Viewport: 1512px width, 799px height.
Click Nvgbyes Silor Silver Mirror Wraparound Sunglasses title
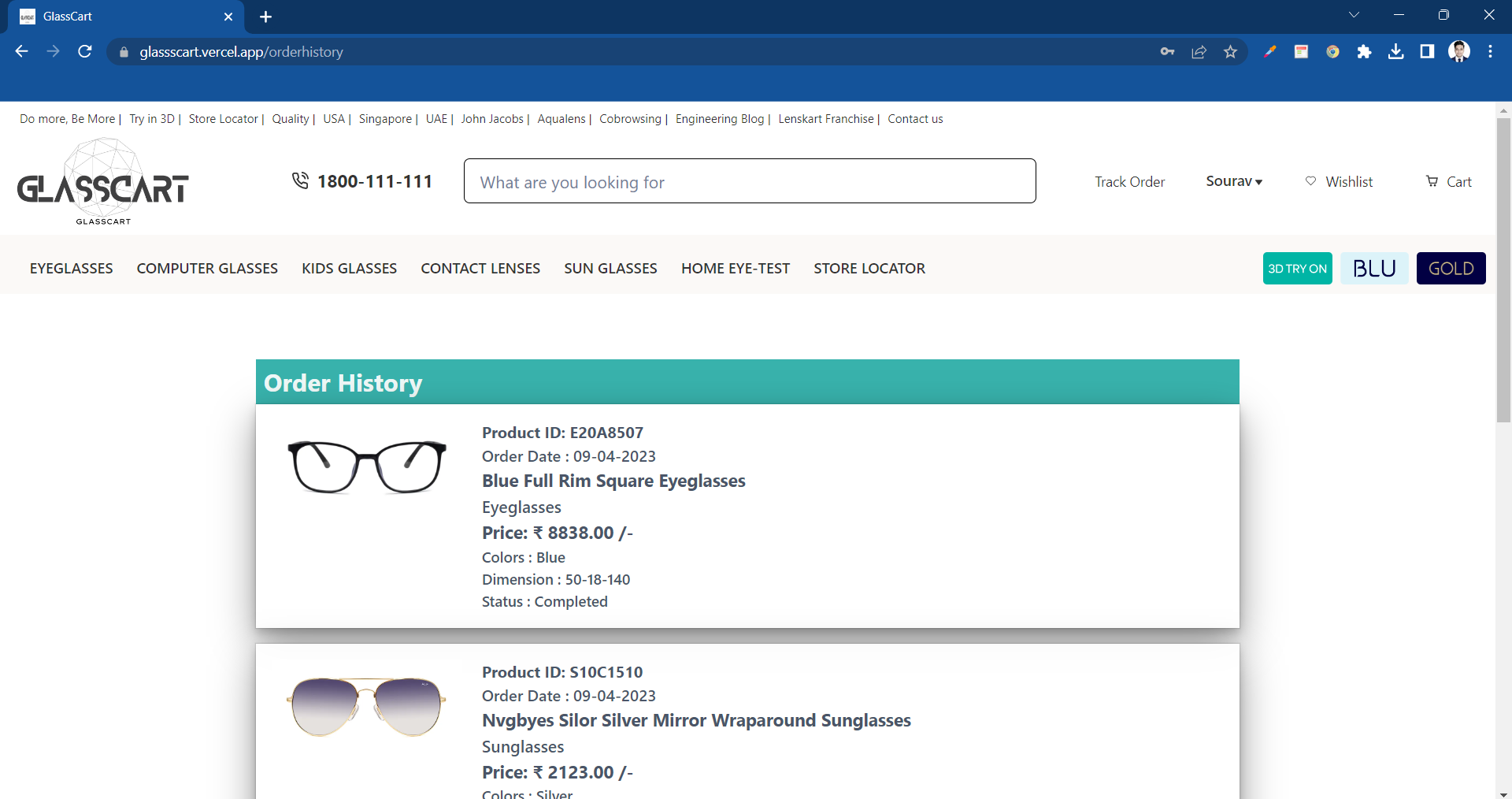pos(696,720)
